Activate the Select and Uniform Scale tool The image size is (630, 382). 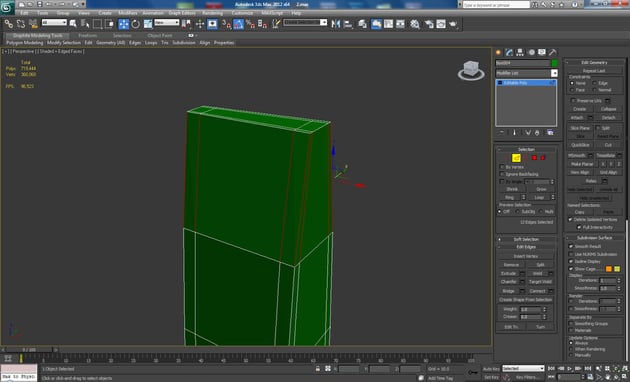148,24
